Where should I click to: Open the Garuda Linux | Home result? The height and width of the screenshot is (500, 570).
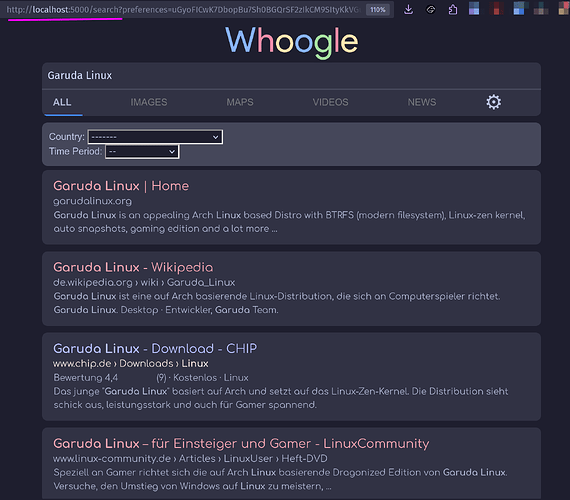tap(121, 186)
